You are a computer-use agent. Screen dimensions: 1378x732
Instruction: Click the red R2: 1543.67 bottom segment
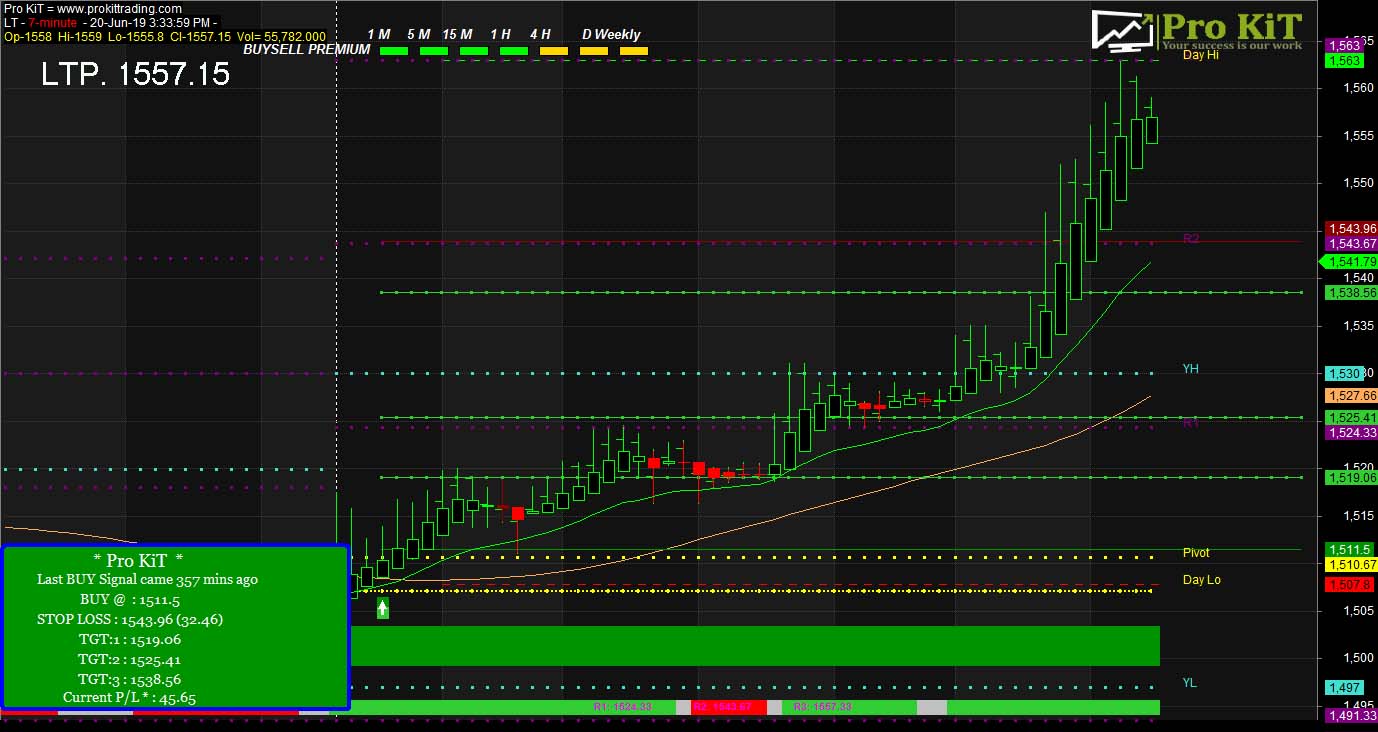[728, 707]
